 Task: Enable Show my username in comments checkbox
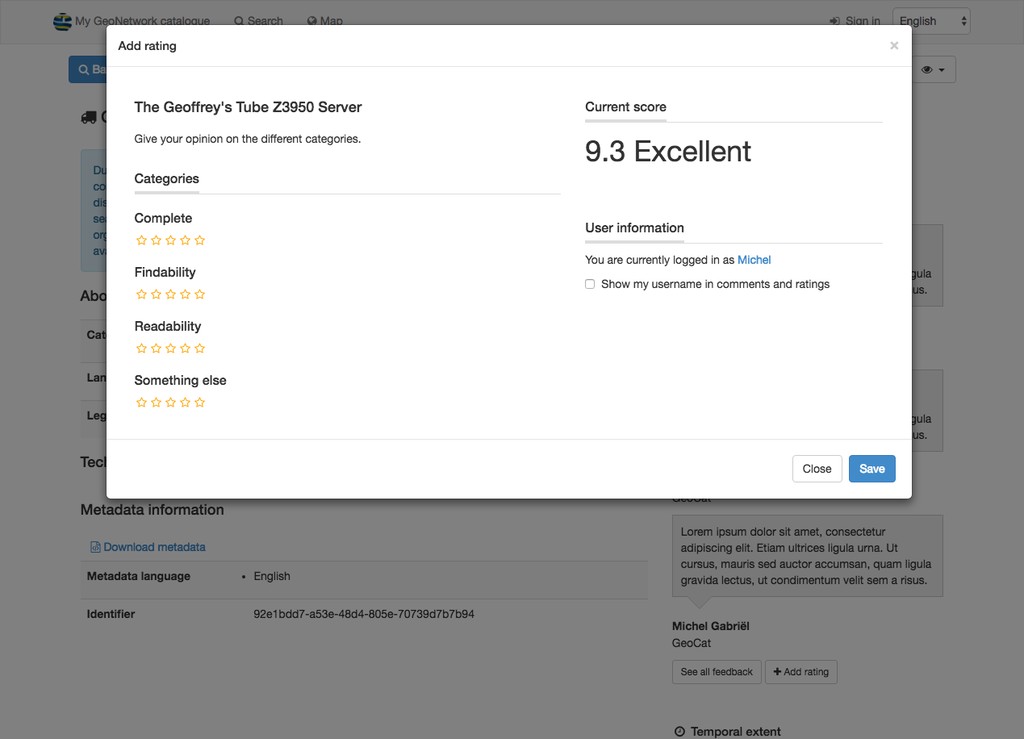click(x=590, y=284)
